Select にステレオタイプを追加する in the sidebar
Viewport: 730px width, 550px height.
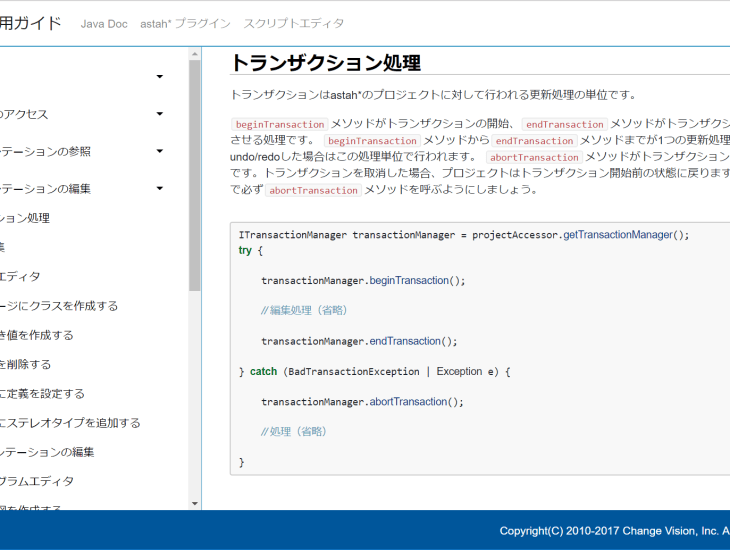(70, 423)
